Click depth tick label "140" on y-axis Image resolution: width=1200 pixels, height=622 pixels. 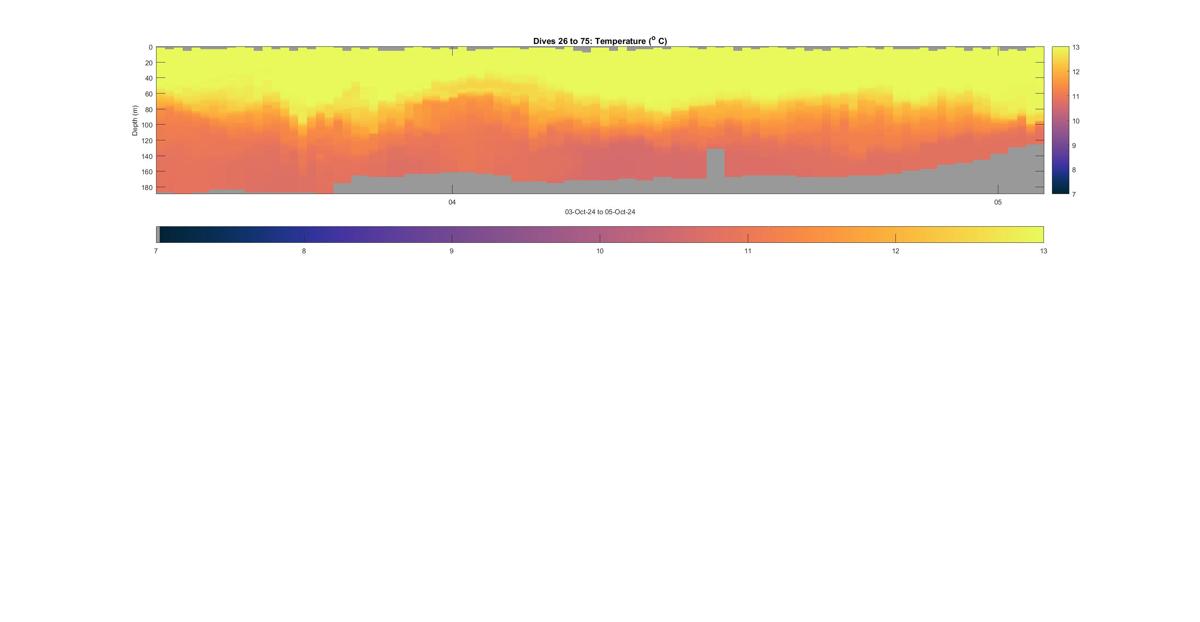click(147, 156)
